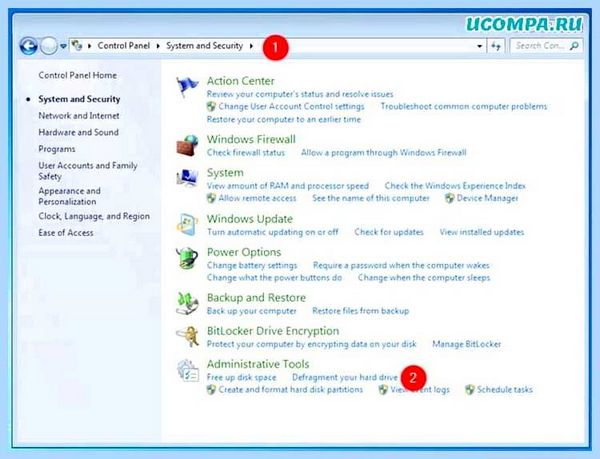This screenshot has width=600, height=459.
Task: Open Appearance and Personalization category
Action: tap(69, 196)
